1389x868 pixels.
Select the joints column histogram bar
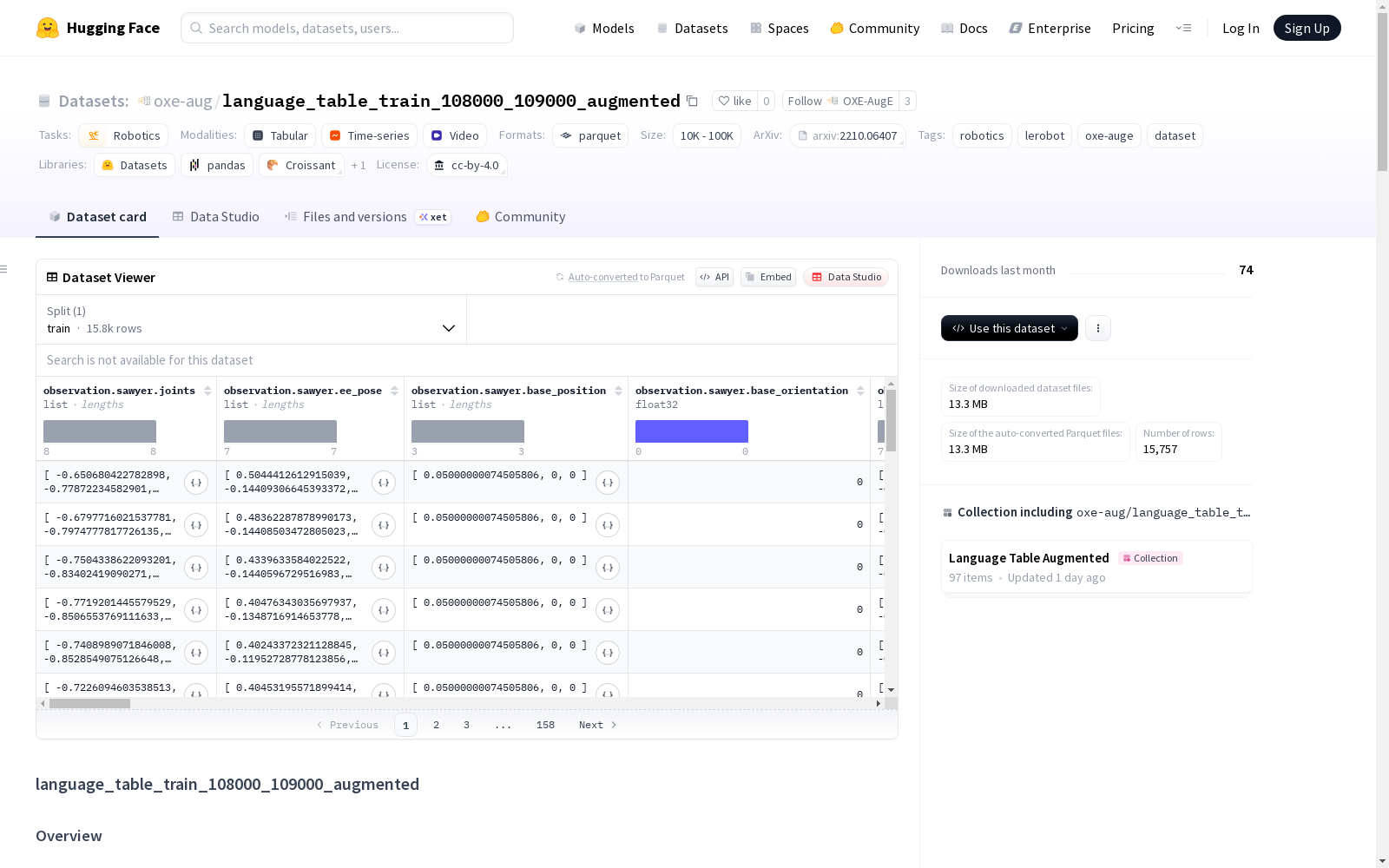(100, 431)
